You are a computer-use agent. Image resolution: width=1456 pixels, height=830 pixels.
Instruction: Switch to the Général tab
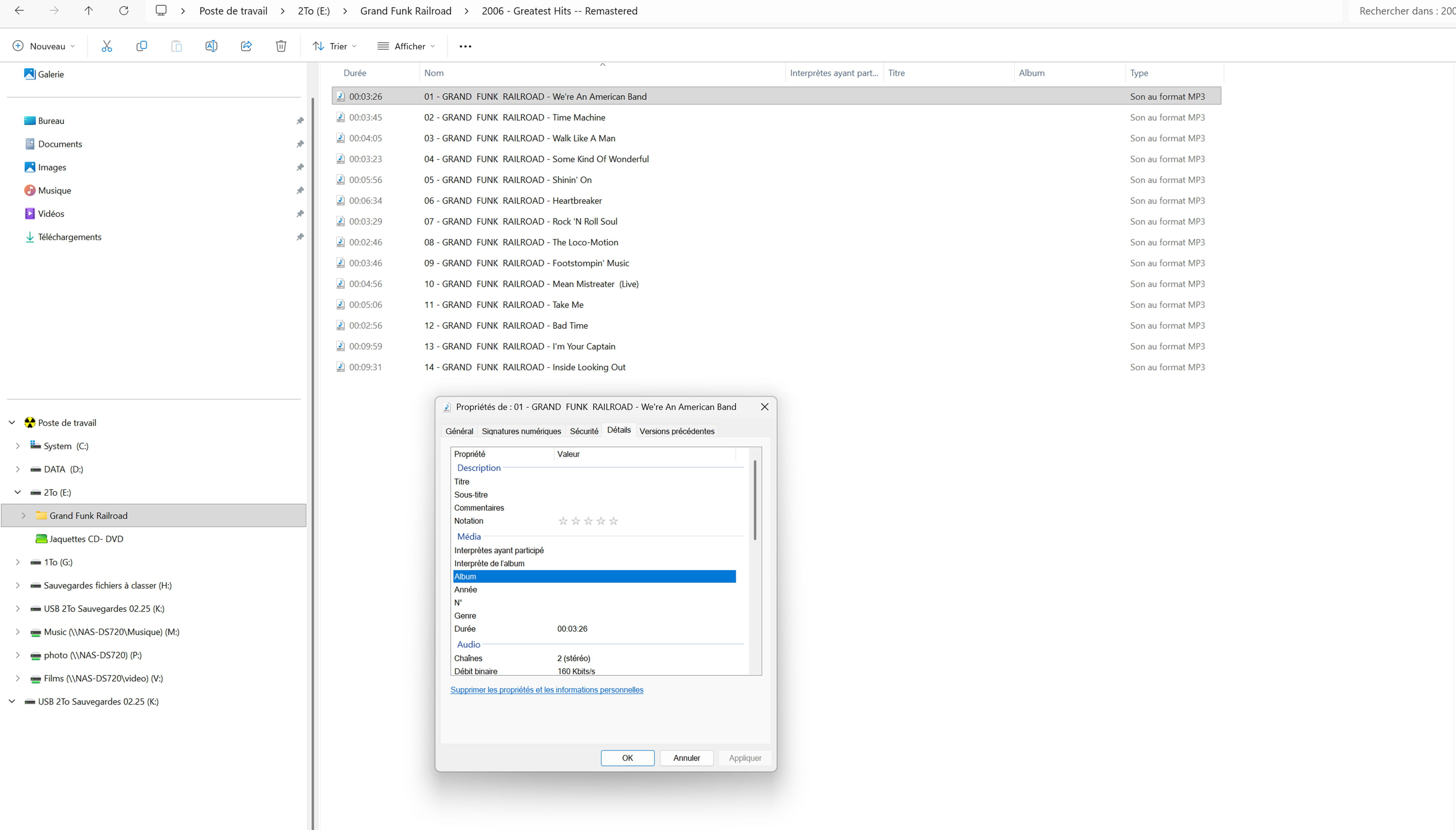point(459,431)
